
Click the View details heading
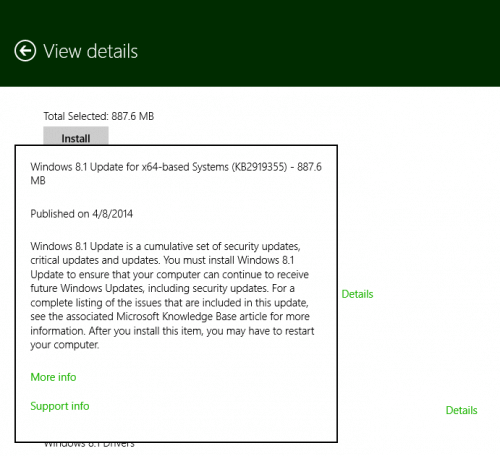(90, 51)
